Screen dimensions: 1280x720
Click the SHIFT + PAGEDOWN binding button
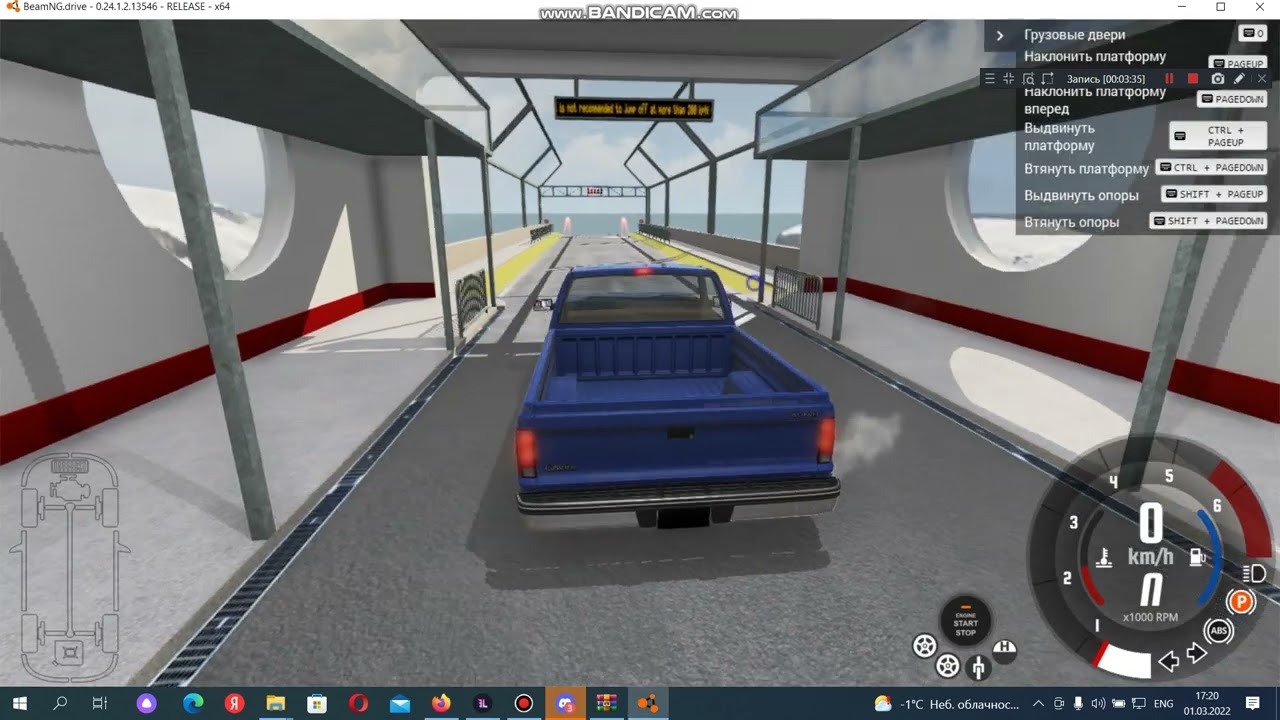1209,221
